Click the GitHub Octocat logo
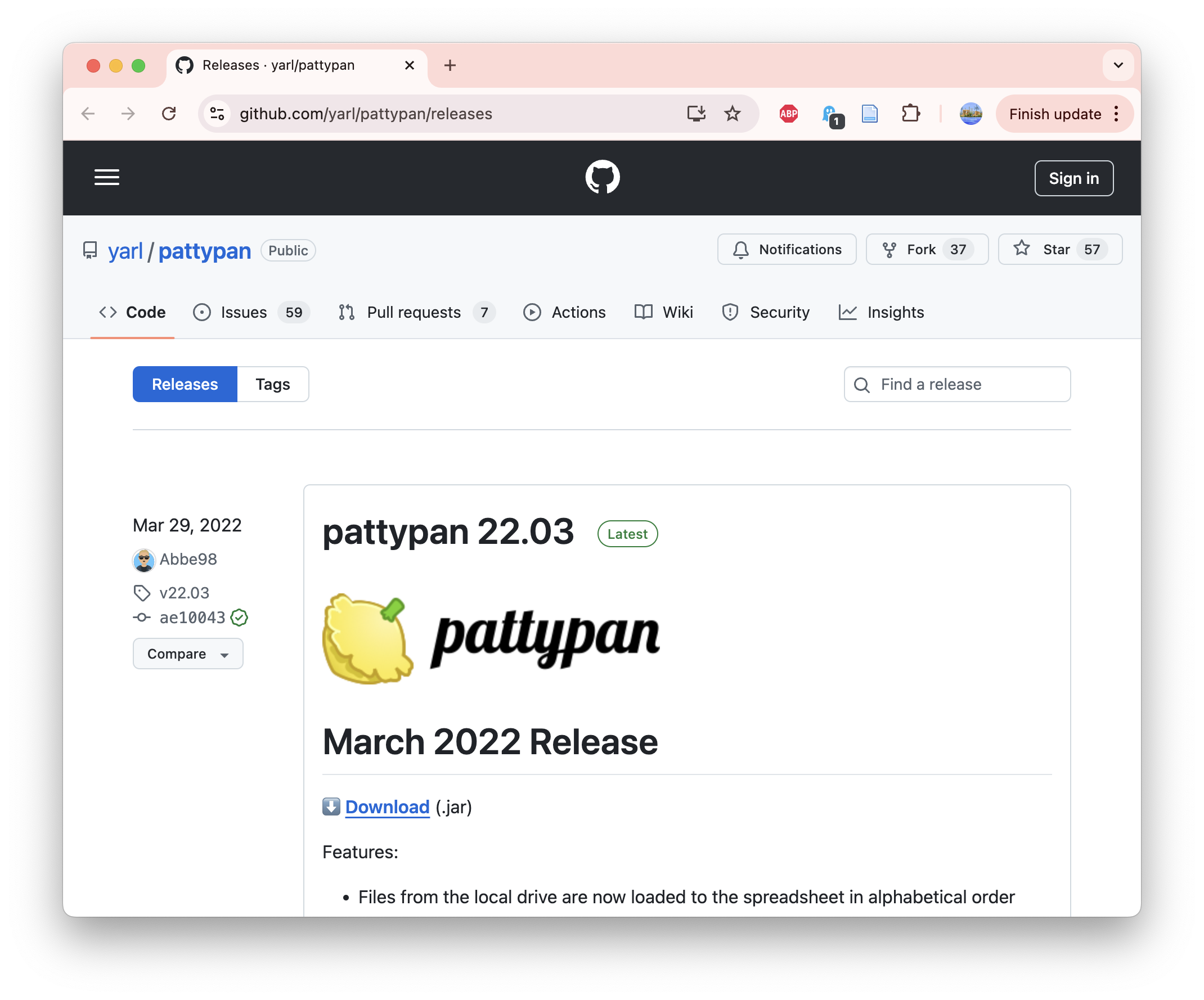Screen dimensions: 1204x1000 [x=602, y=177]
